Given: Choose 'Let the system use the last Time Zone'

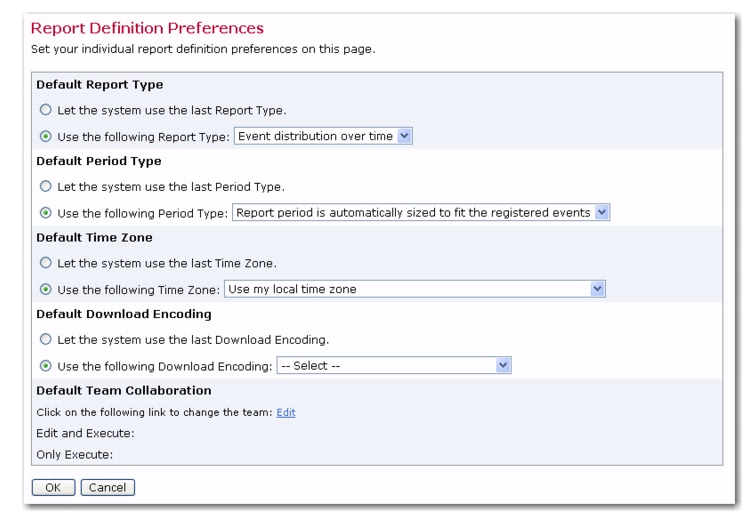Looking at the screenshot, I should (46, 263).
